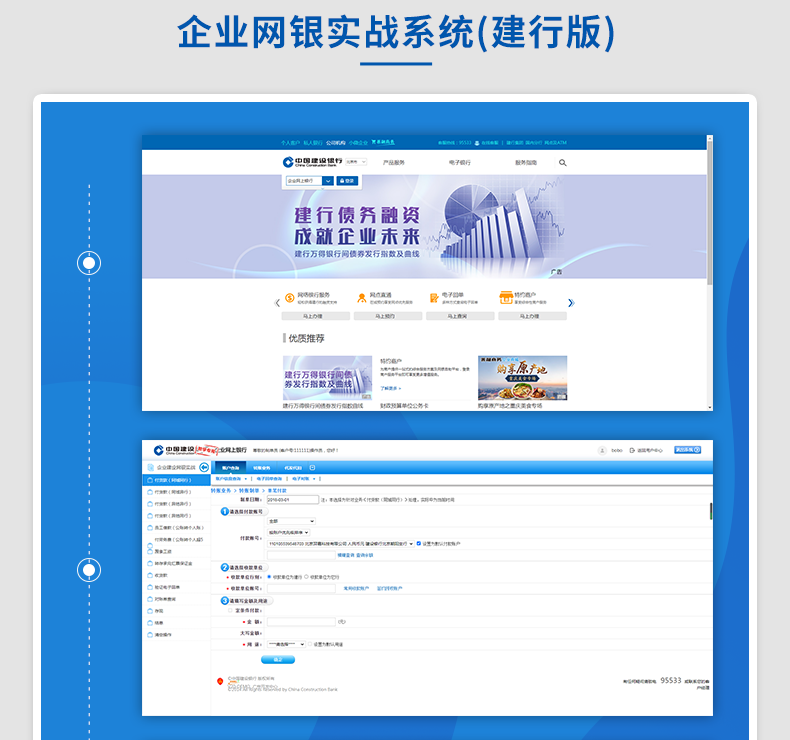790x740 pixels.
Task: Open the 购享原产地 food promotion thumbnail
Action: tap(522, 378)
